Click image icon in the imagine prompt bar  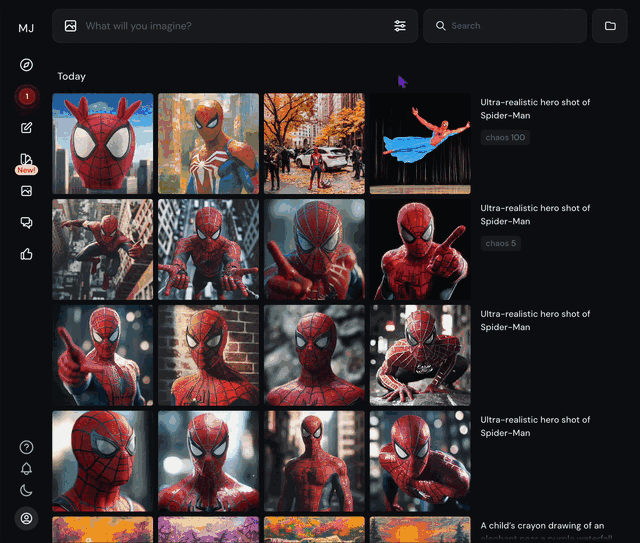[71, 26]
